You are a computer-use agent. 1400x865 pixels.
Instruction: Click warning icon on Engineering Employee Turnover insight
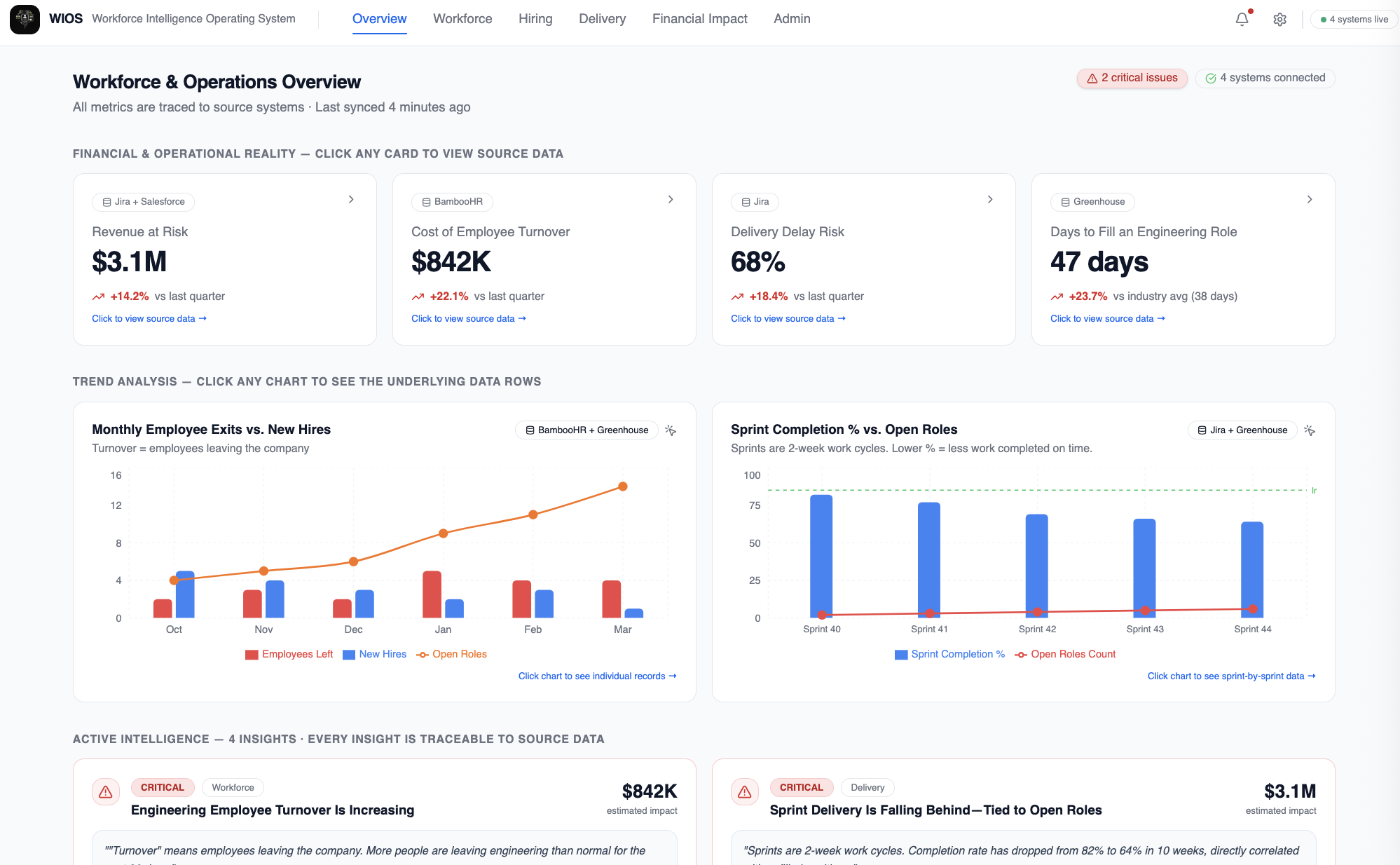click(106, 792)
